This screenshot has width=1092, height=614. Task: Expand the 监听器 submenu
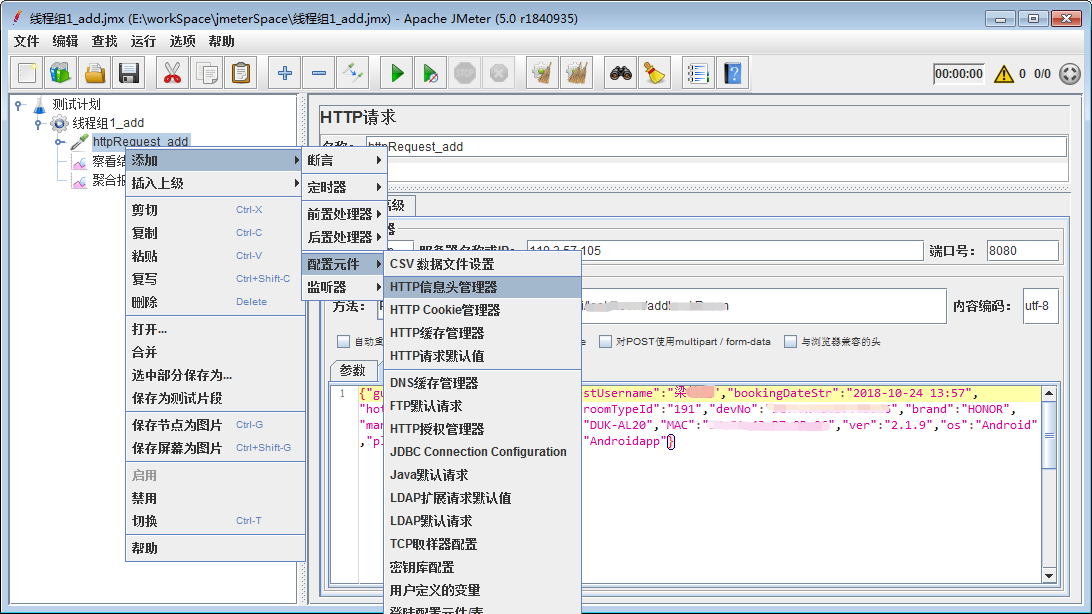coord(344,287)
